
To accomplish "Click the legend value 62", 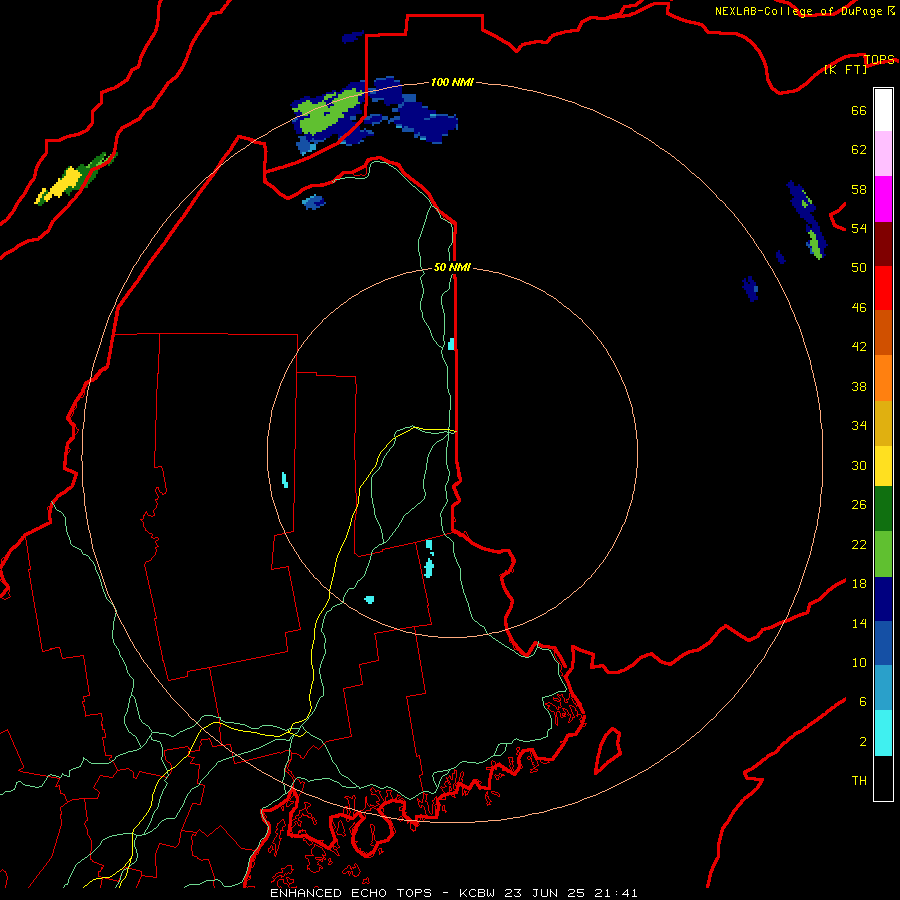I will pos(859,150).
